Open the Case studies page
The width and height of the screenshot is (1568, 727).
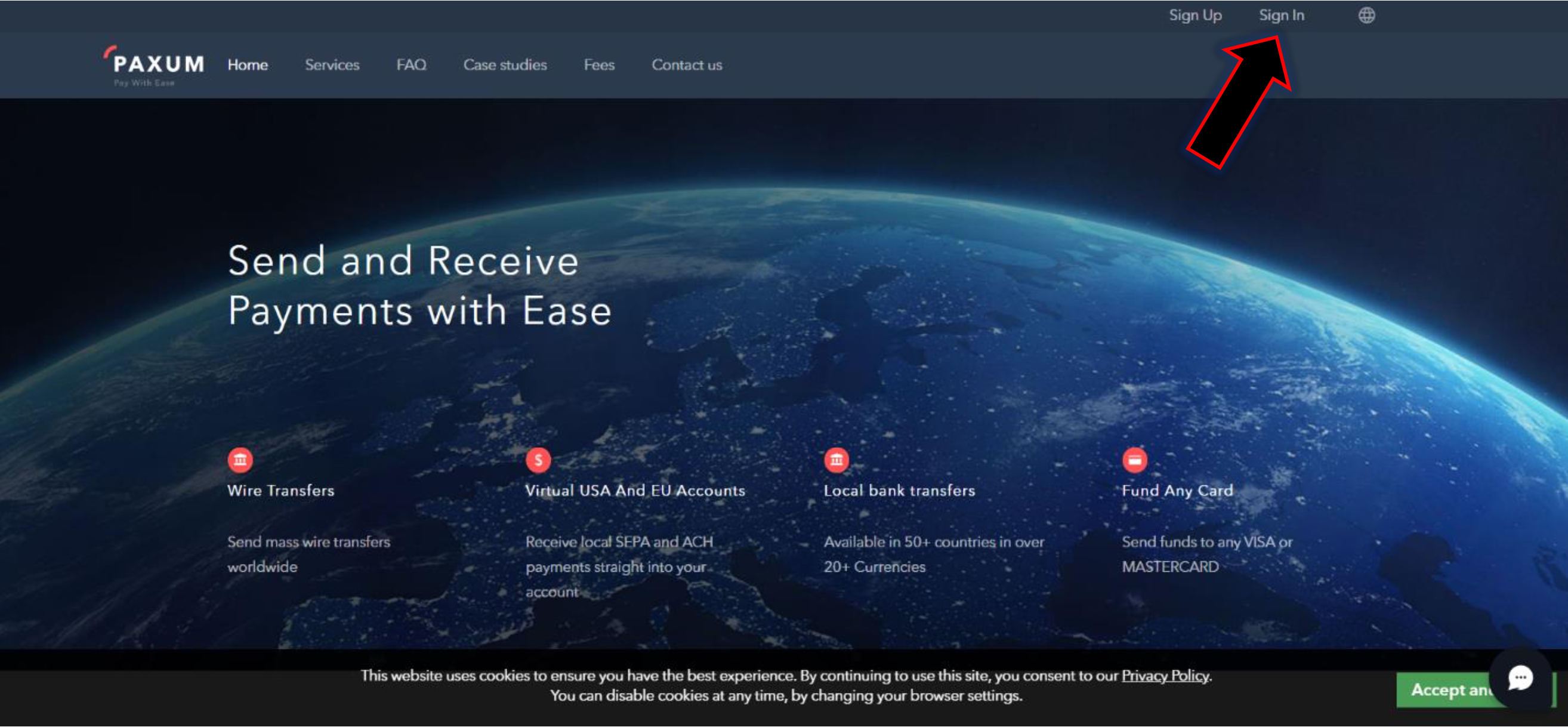click(x=505, y=64)
